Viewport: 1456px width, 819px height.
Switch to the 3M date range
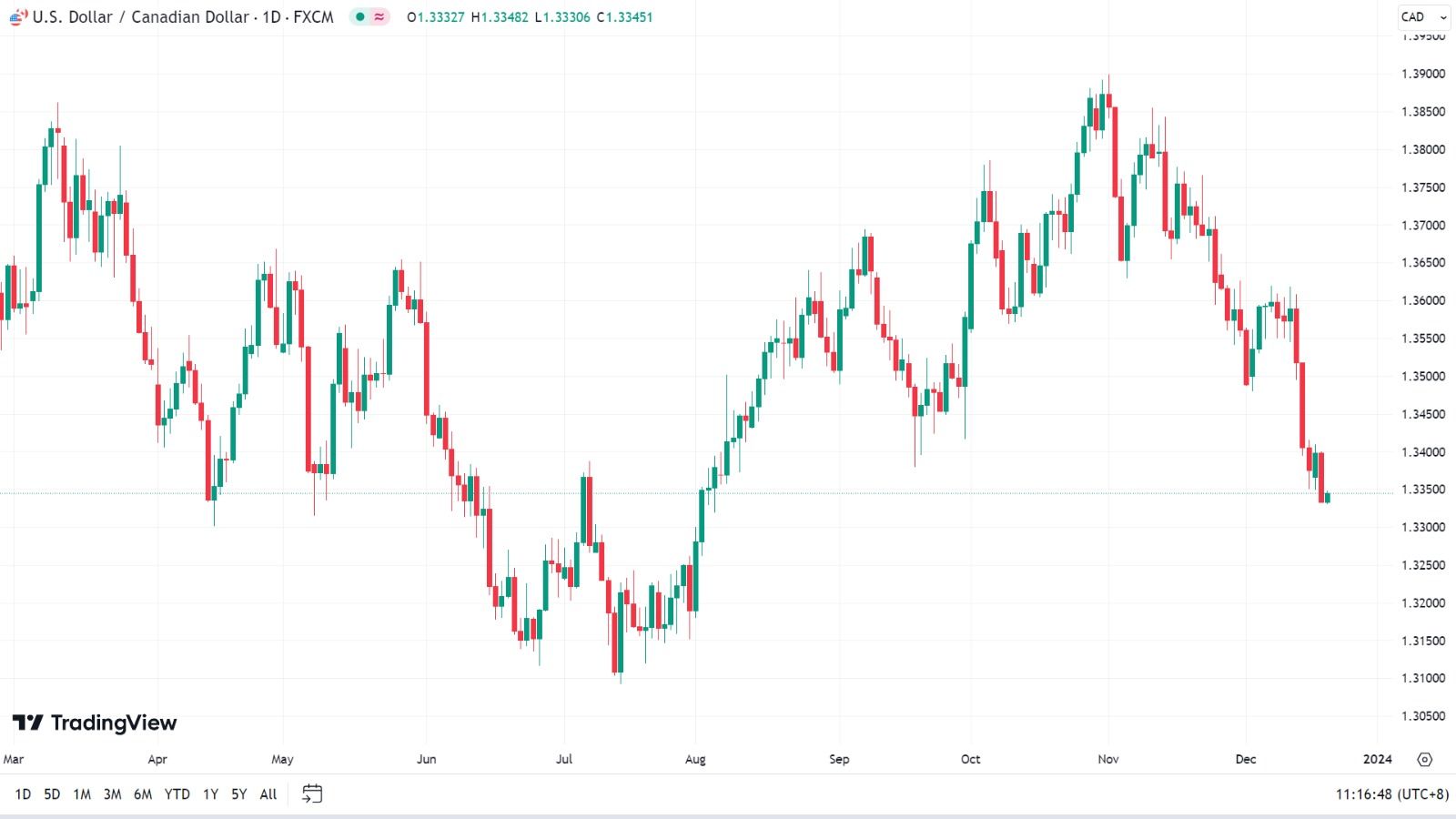112,794
